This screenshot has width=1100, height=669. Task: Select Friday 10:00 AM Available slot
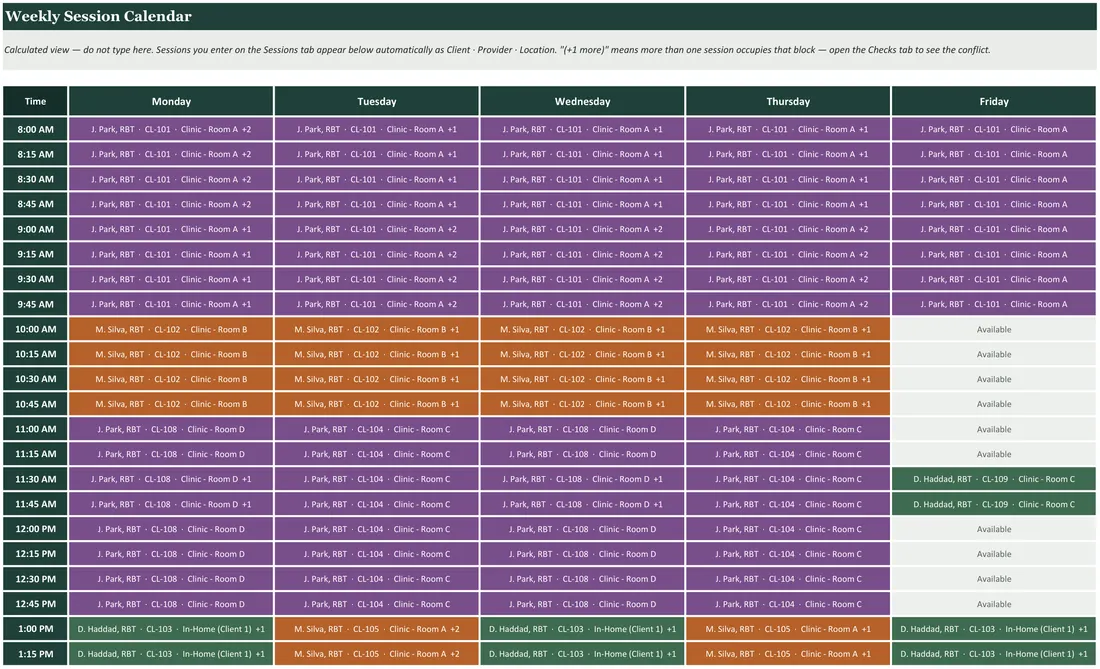[993, 329]
